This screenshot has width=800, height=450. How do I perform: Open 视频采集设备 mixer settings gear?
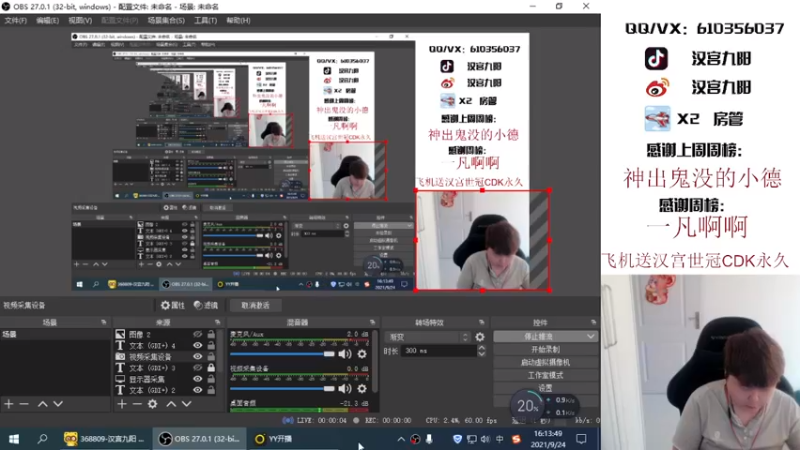point(362,389)
